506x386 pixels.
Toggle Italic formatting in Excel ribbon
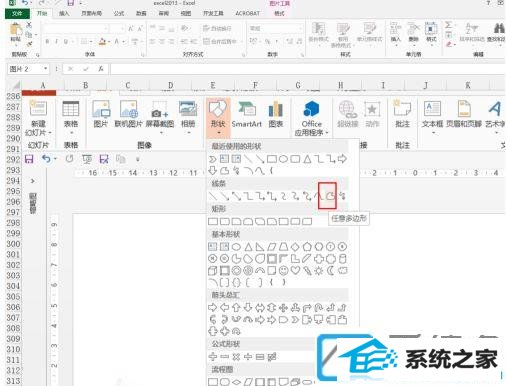pos(56,42)
